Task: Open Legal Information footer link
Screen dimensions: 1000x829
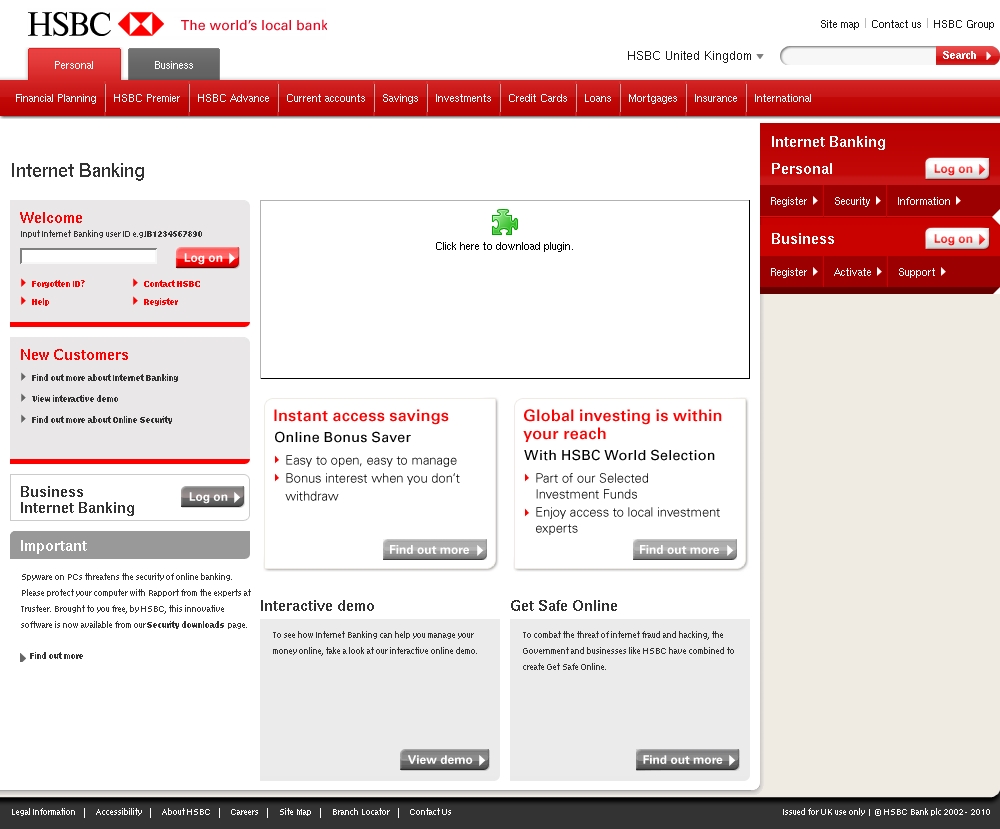Action: pyautogui.click(x=43, y=812)
